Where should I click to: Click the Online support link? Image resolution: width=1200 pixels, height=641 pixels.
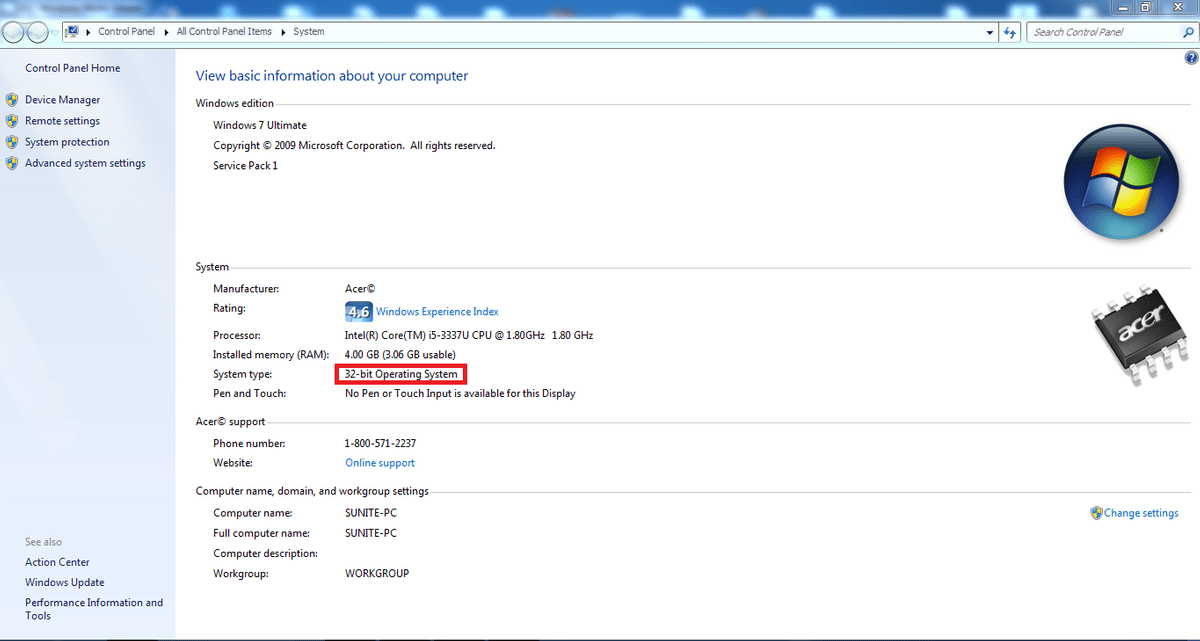pos(379,462)
